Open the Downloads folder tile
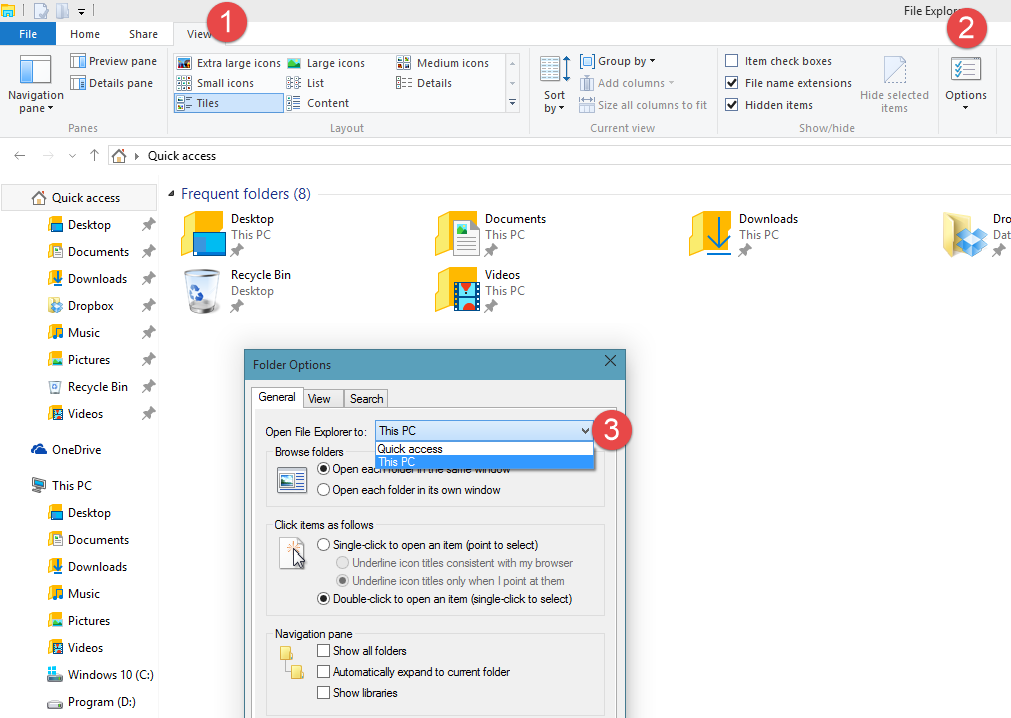The height and width of the screenshot is (718, 1011). 744,235
